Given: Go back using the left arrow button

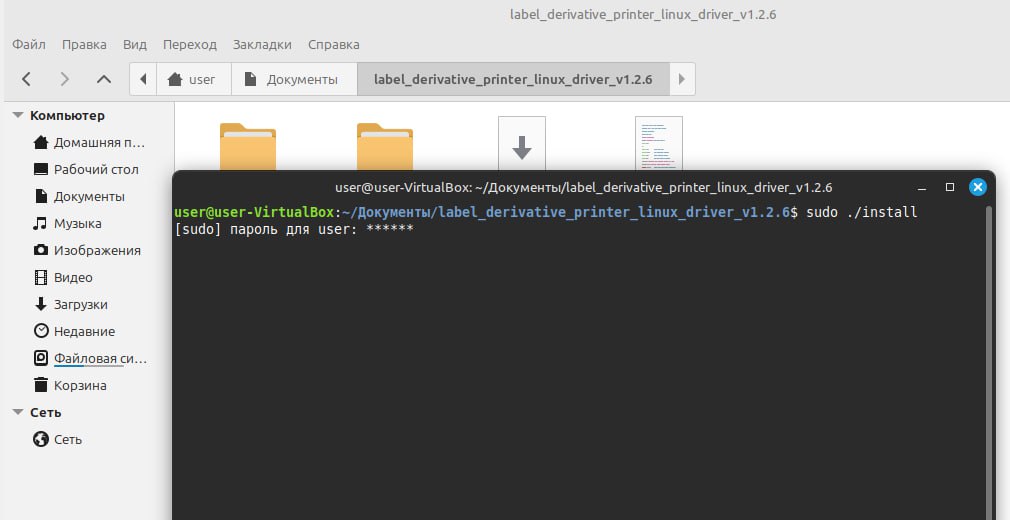Looking at the screenshot, I should click(26, 79).
